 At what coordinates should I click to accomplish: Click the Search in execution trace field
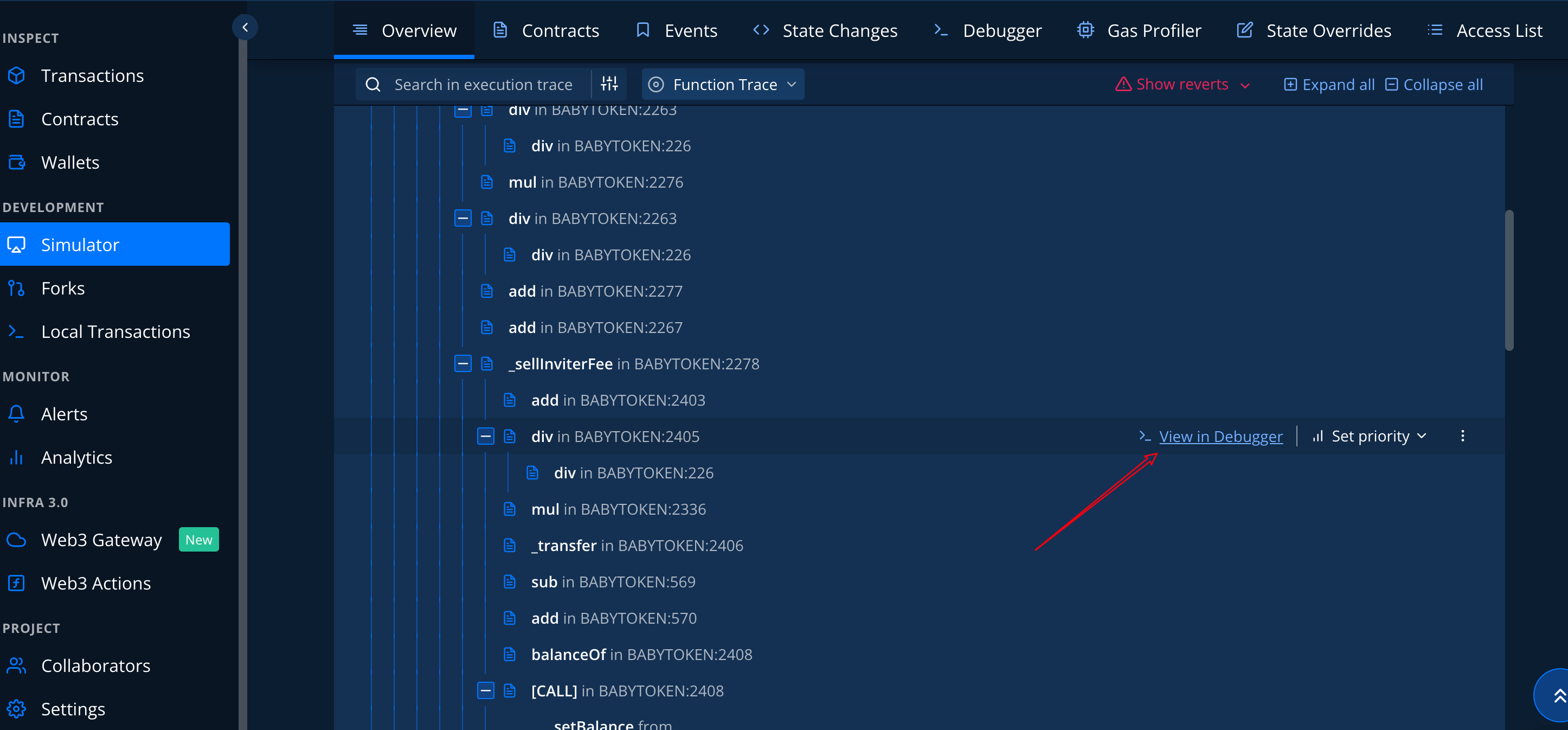point(483,85)
